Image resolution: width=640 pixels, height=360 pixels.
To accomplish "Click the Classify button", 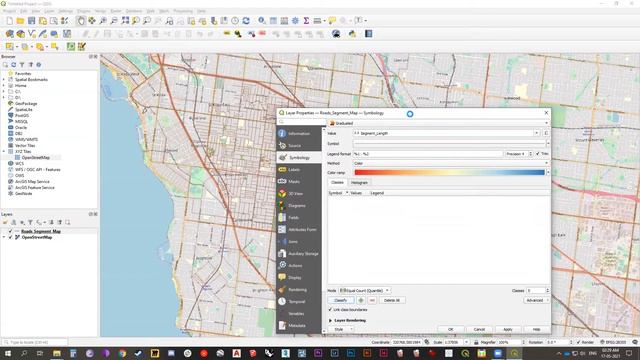I will [x=341, y=300].
